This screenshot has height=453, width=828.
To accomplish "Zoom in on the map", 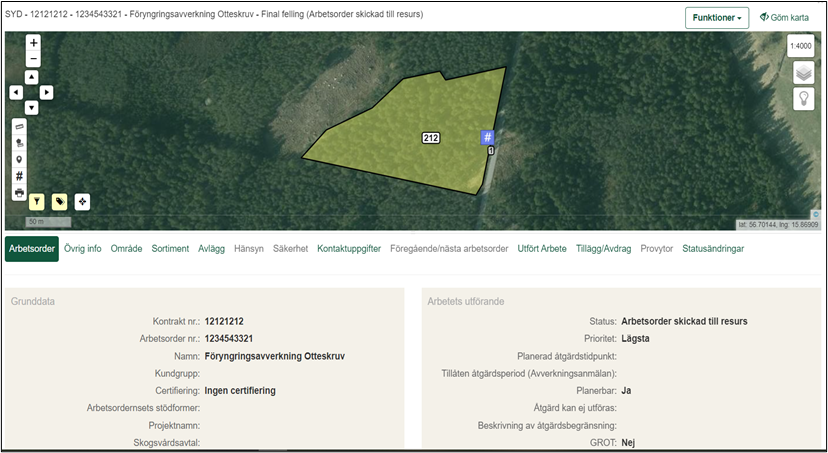I will (x=33, y=43).
